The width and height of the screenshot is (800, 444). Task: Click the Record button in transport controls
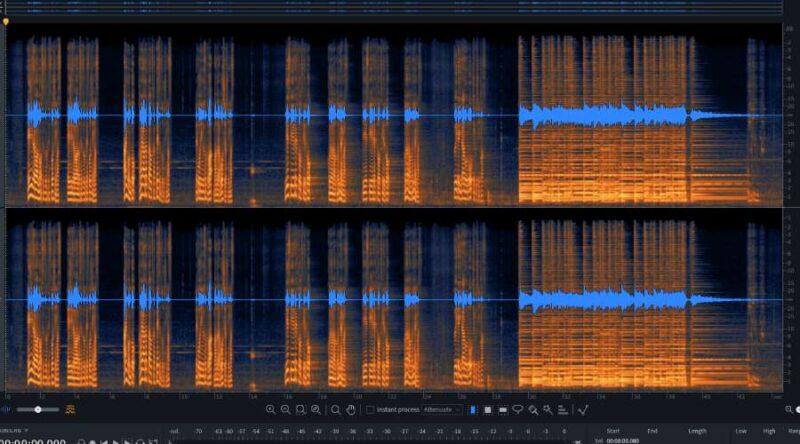[x=92, y=441]
